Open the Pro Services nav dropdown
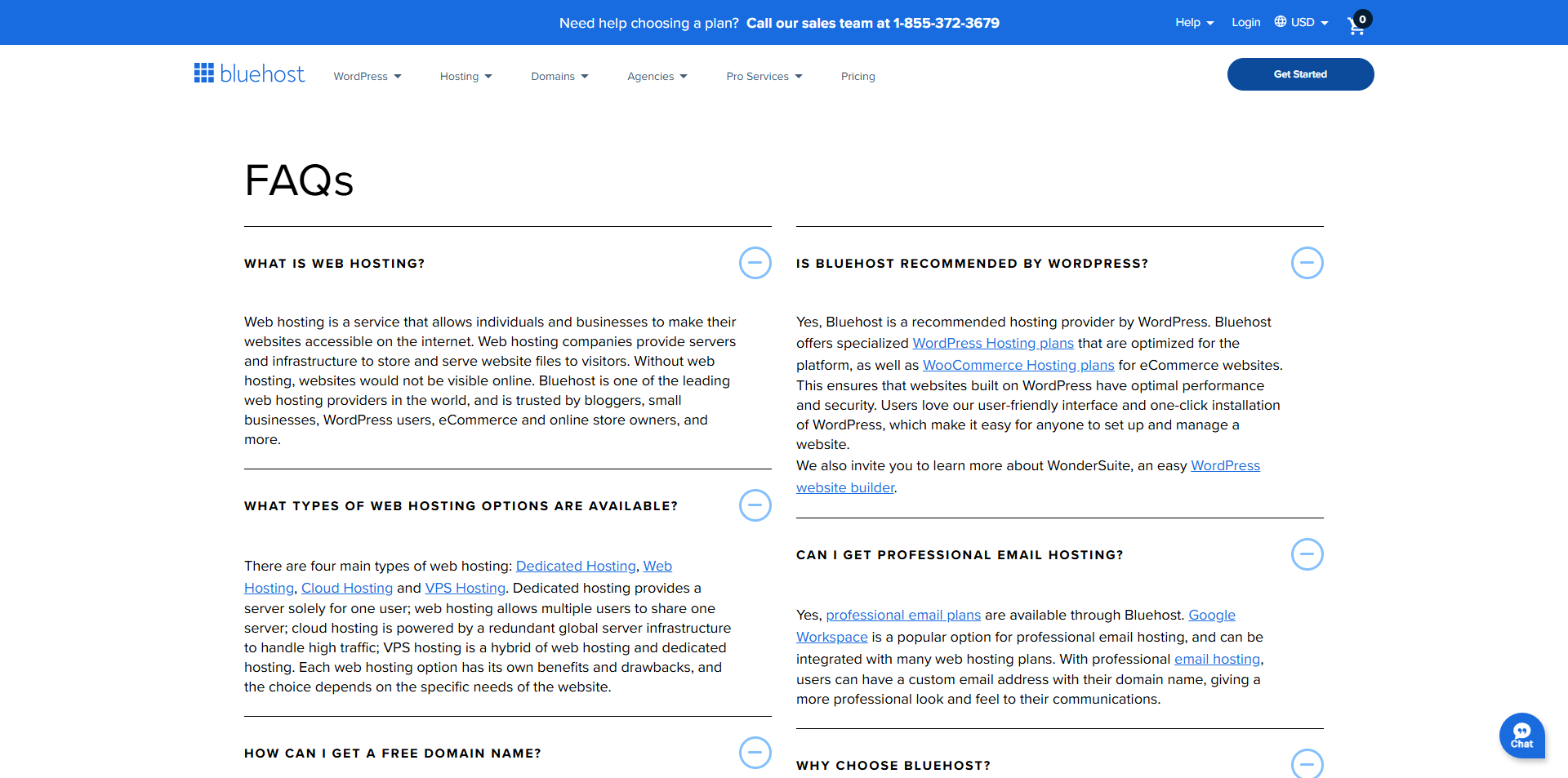1568x778 pixels. [764, 77]
